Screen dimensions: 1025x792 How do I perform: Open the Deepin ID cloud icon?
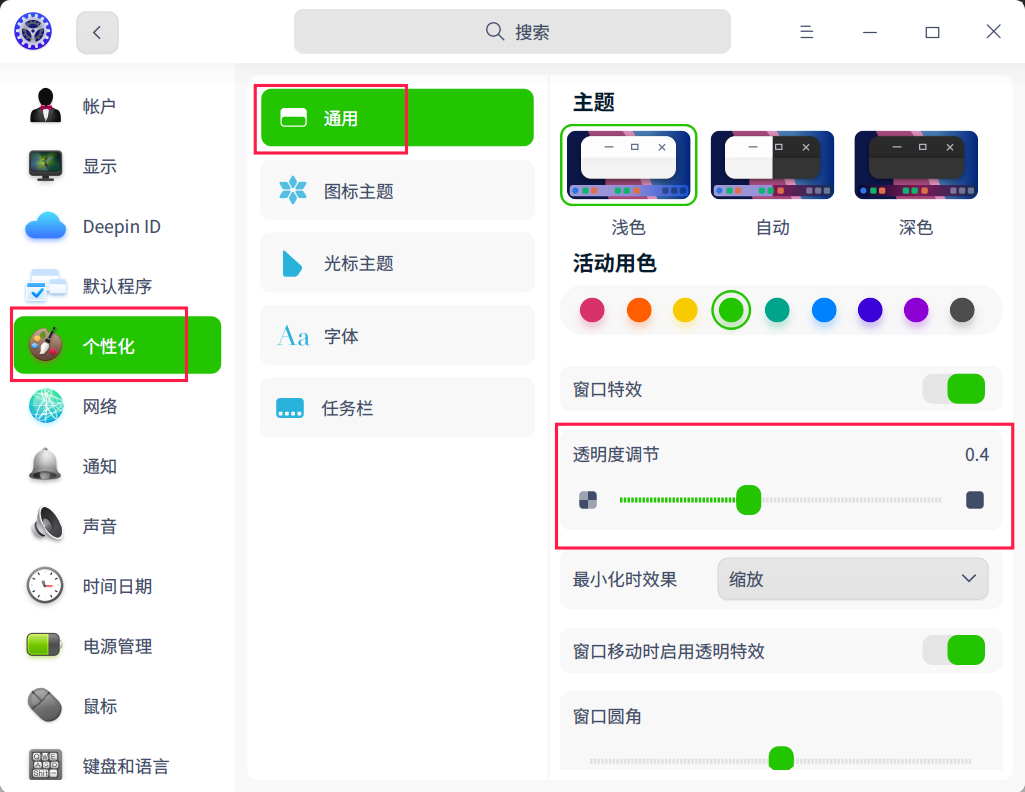(x=45, y=226)
